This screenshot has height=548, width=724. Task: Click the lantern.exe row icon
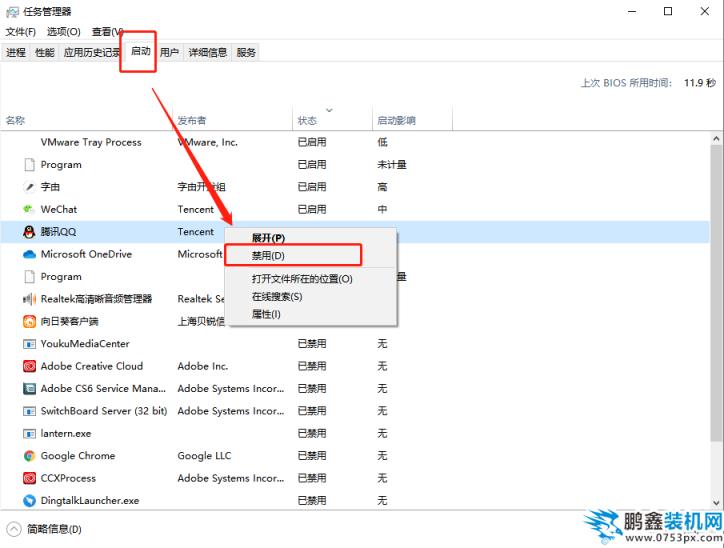pyautogui.click(x=29, y=434)
